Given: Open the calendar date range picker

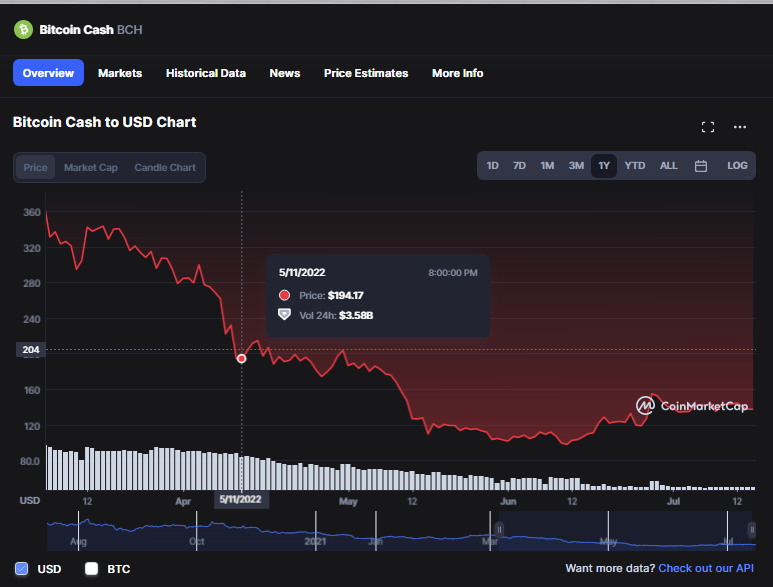Looking at the screenshot, I should 701,166.
